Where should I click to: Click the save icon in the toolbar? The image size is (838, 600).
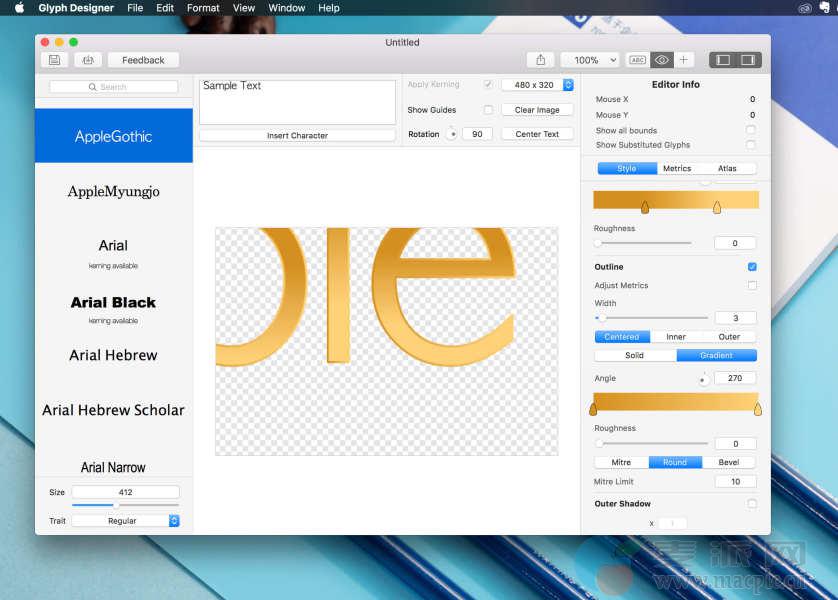click(54, 60)
